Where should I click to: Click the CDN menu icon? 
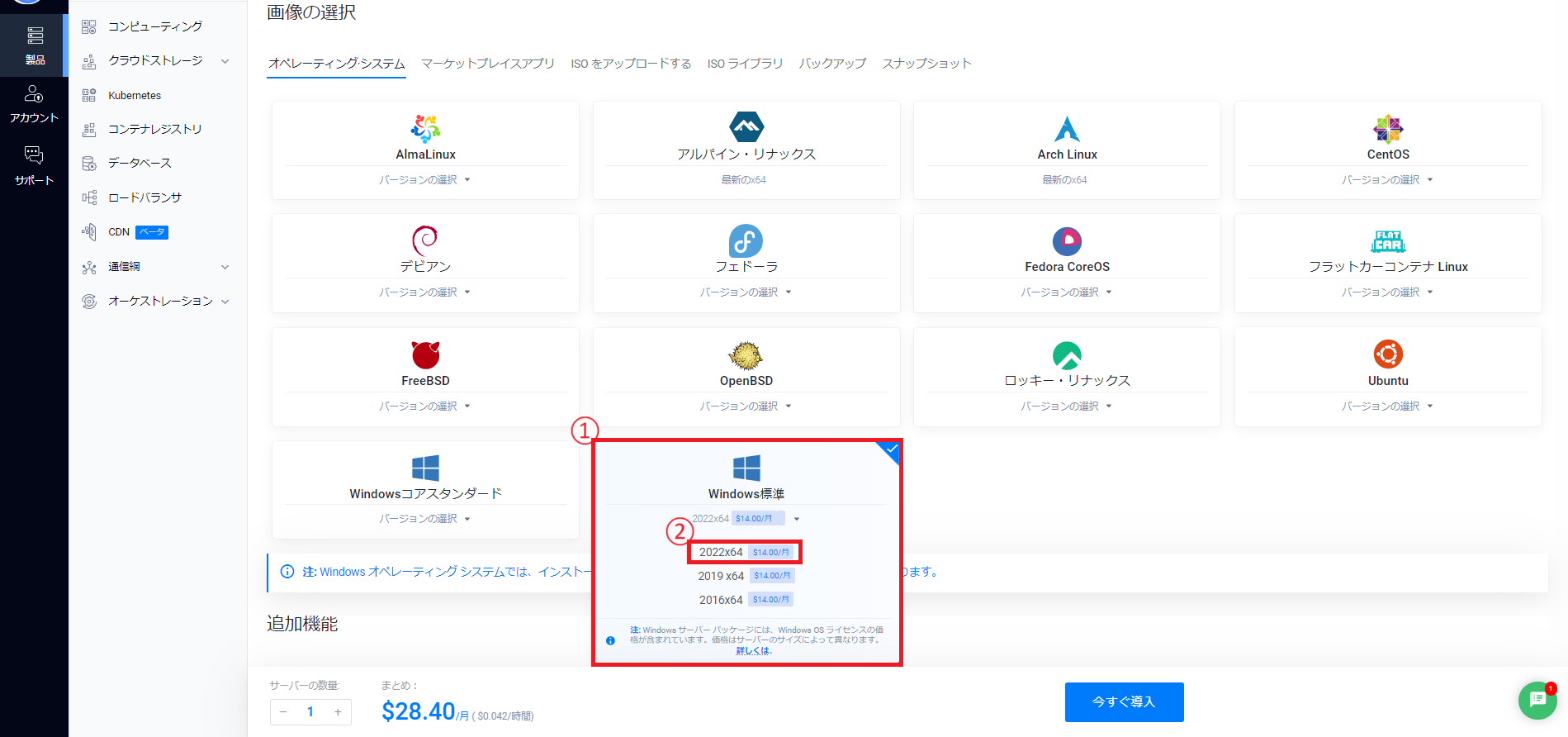click(89, 231)
